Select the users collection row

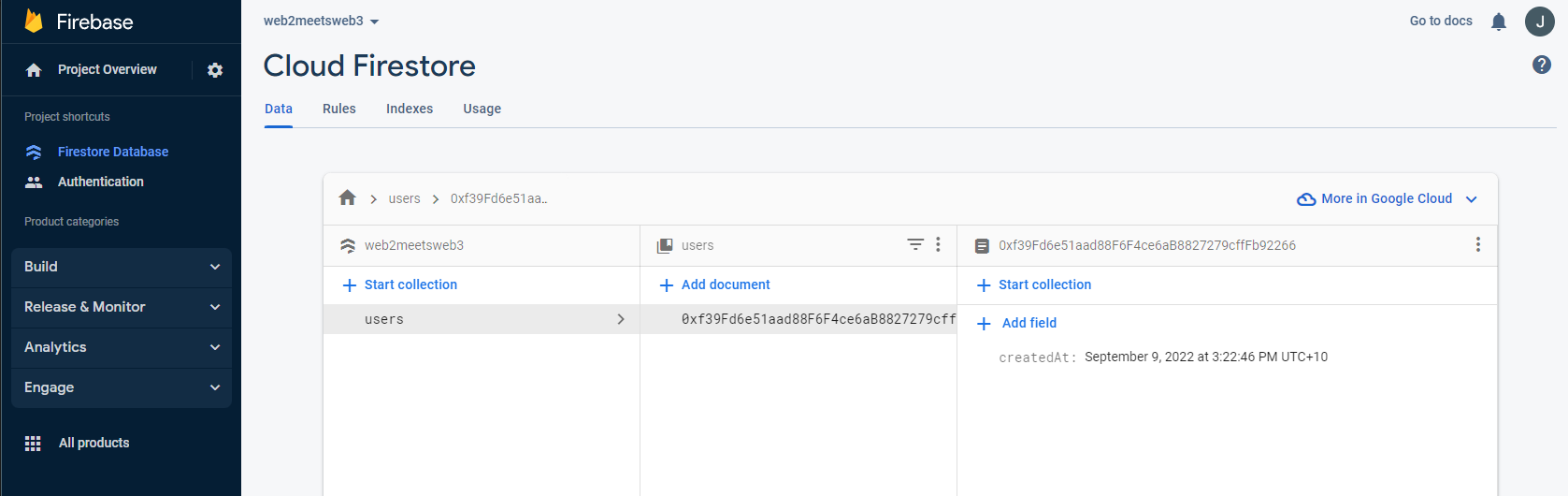point(481,319)
